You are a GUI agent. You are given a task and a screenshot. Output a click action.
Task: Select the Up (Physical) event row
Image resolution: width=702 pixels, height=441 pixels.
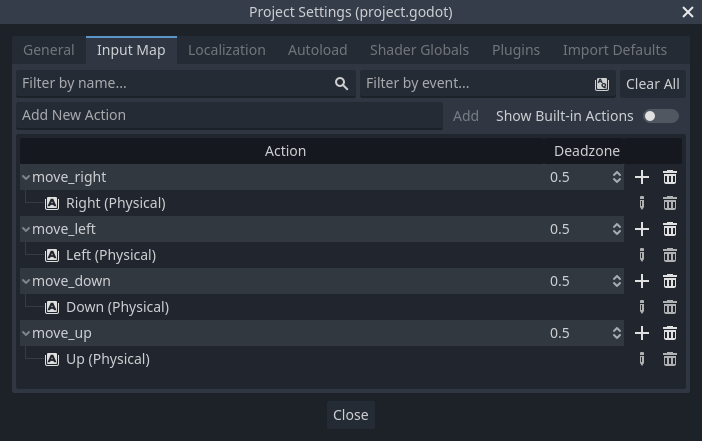click(322, 359)
